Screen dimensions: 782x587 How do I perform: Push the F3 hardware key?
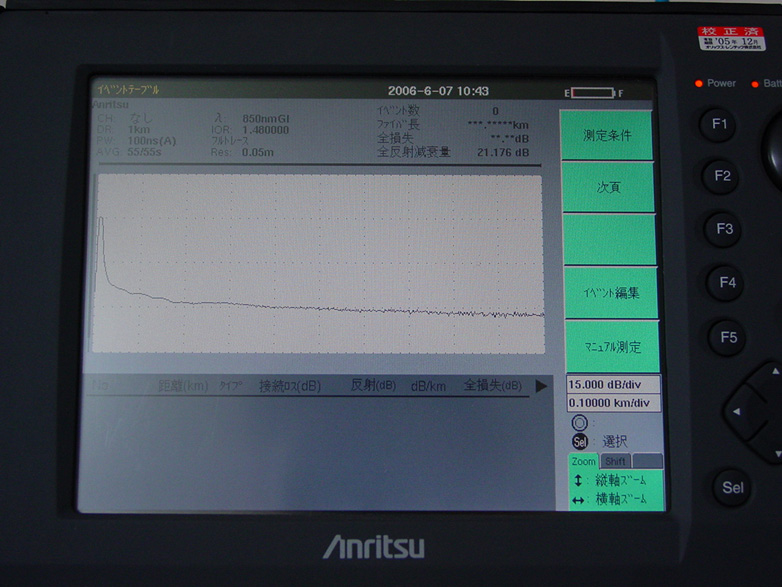point(725,229)
